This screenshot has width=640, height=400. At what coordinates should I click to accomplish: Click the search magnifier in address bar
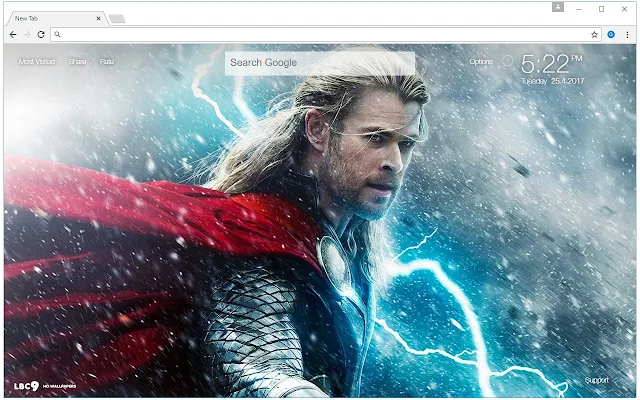58,35
